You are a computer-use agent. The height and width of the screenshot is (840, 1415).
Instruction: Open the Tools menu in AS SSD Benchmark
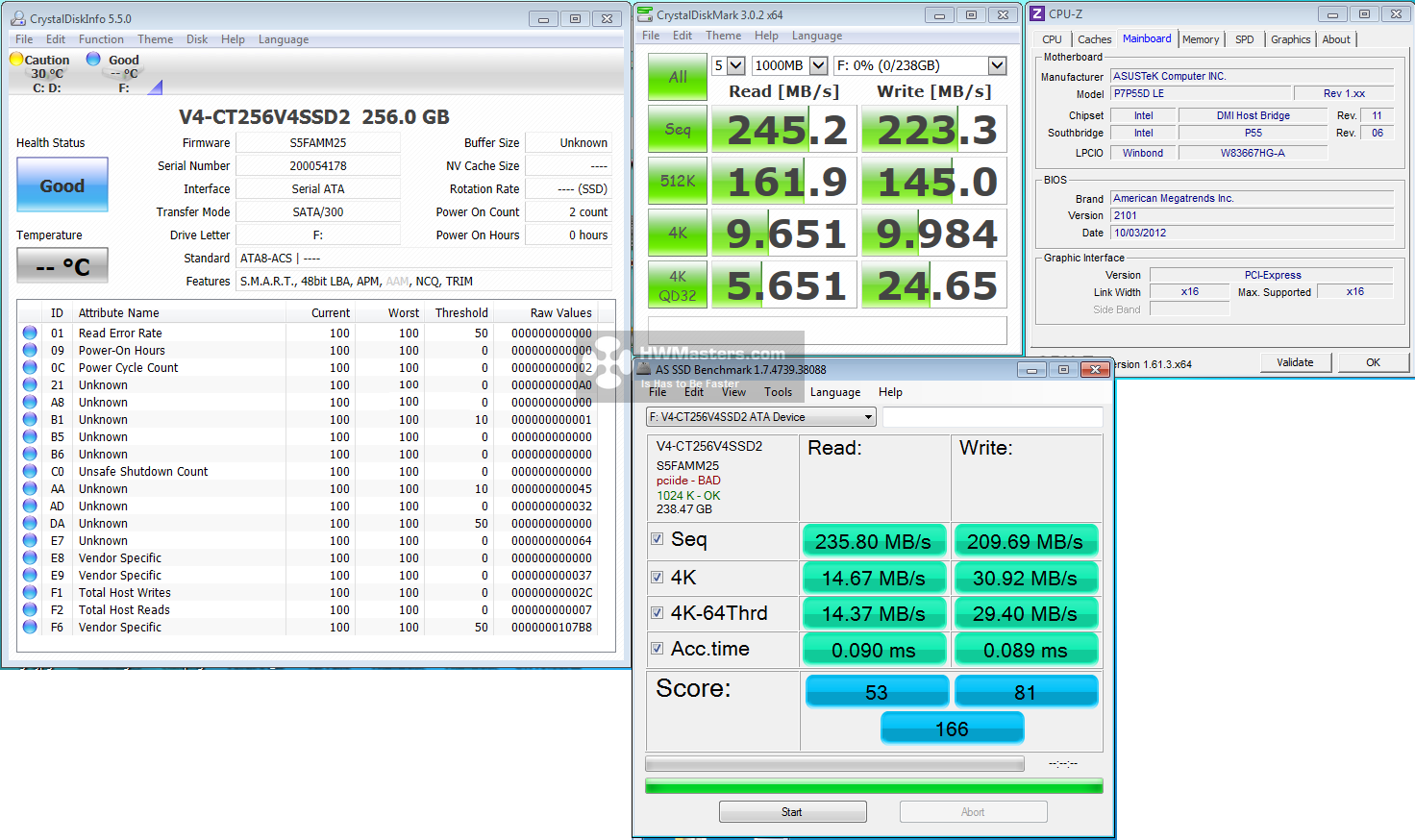click(x=778, y=392)
